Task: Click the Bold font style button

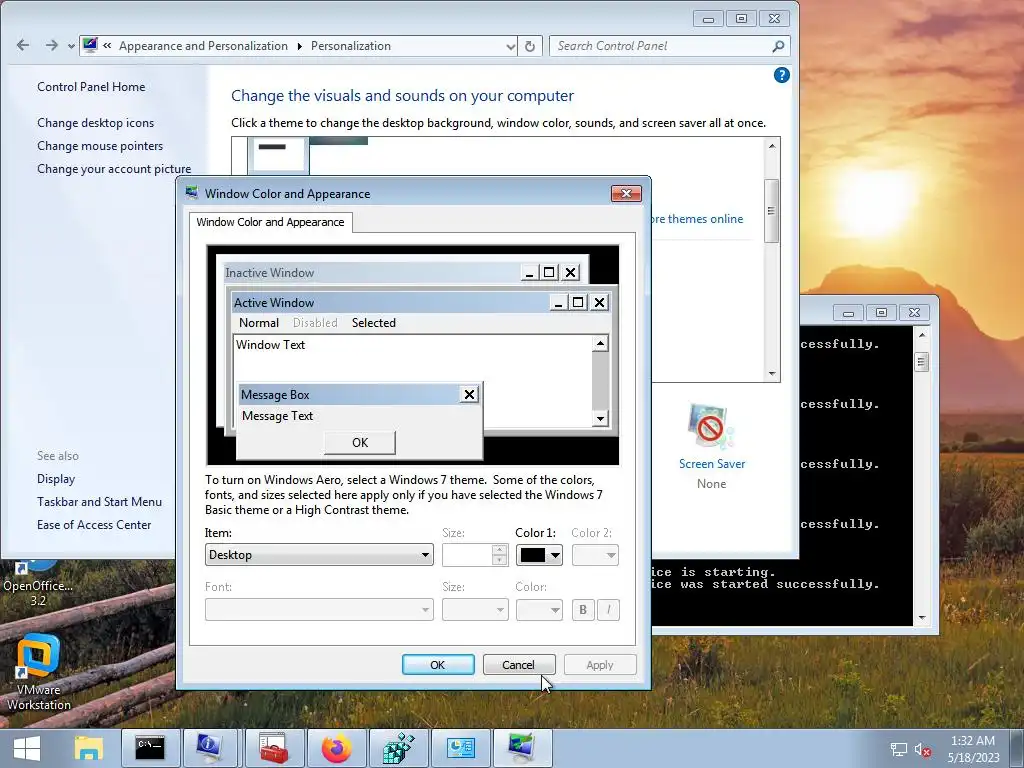Action: click(583, 609)
